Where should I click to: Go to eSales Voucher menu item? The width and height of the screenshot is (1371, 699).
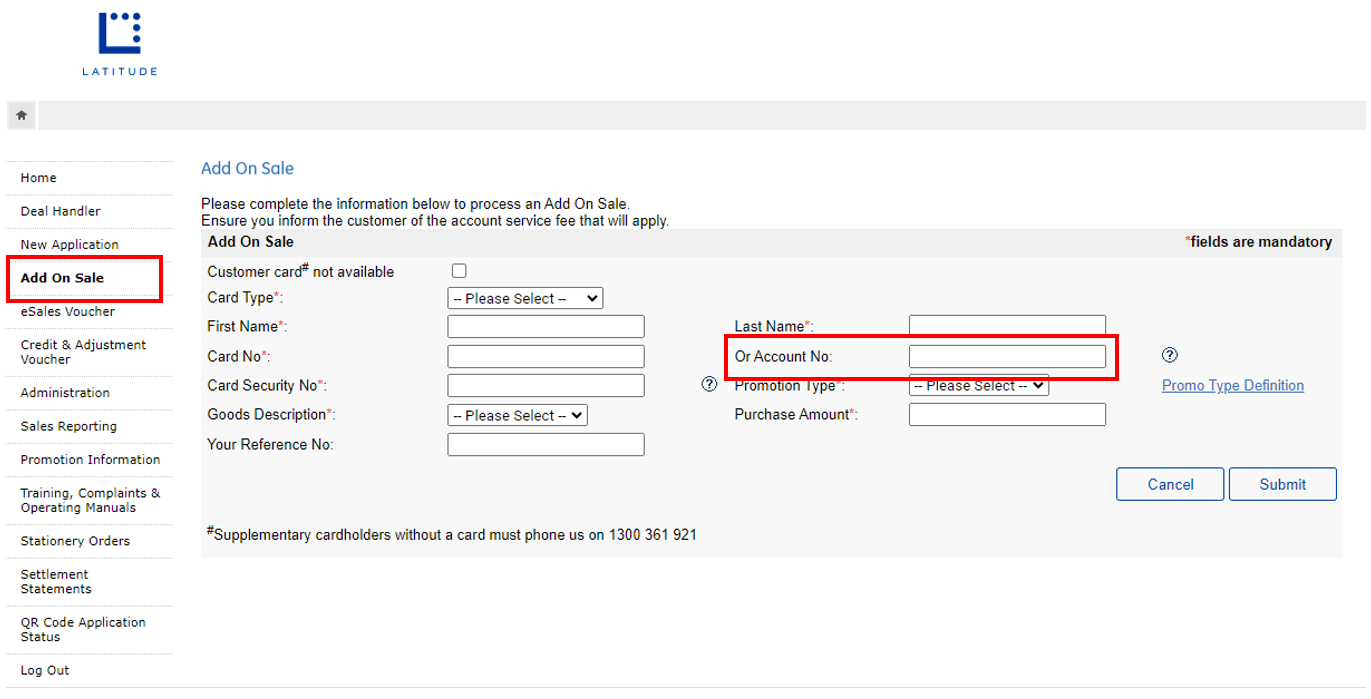tap(67, 311)
